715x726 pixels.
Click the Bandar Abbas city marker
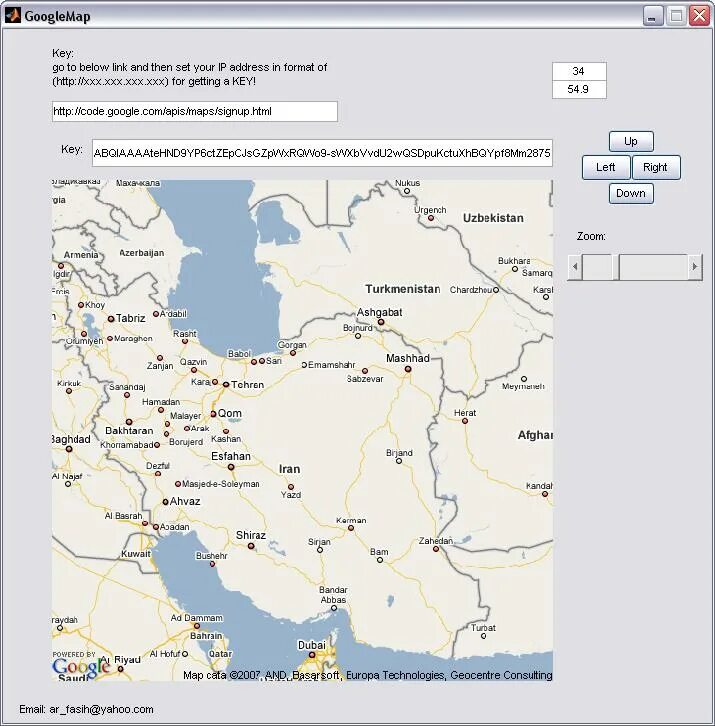(333, 608)
